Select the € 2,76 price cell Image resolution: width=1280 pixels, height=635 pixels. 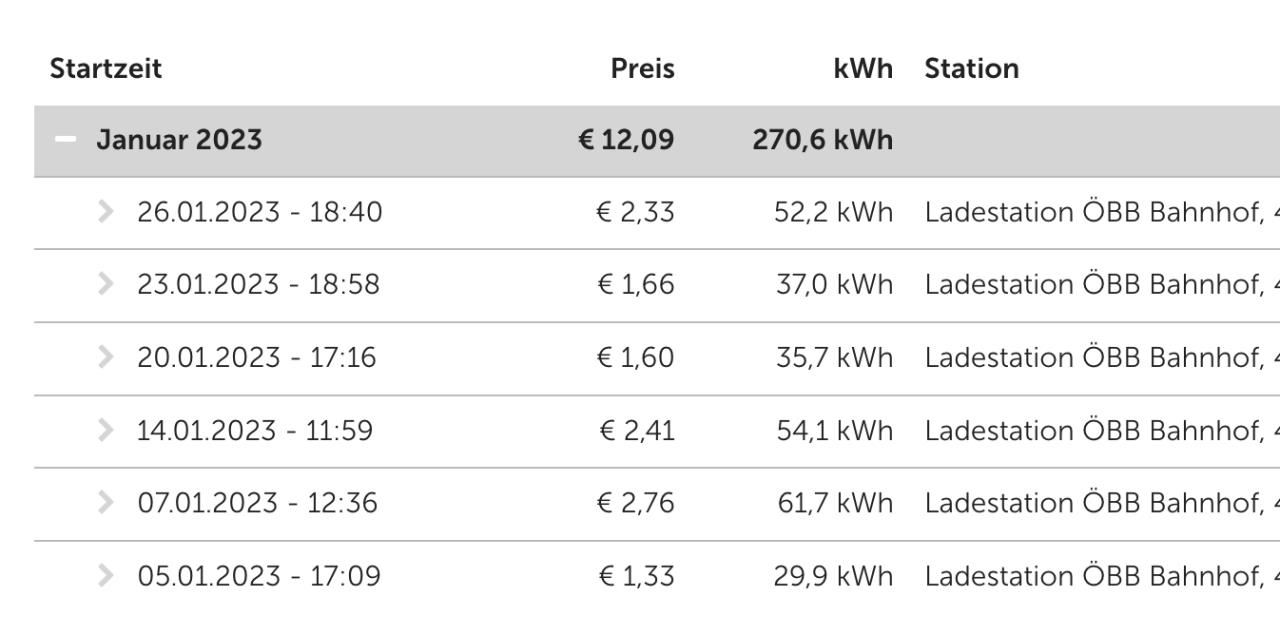(636, 503)
